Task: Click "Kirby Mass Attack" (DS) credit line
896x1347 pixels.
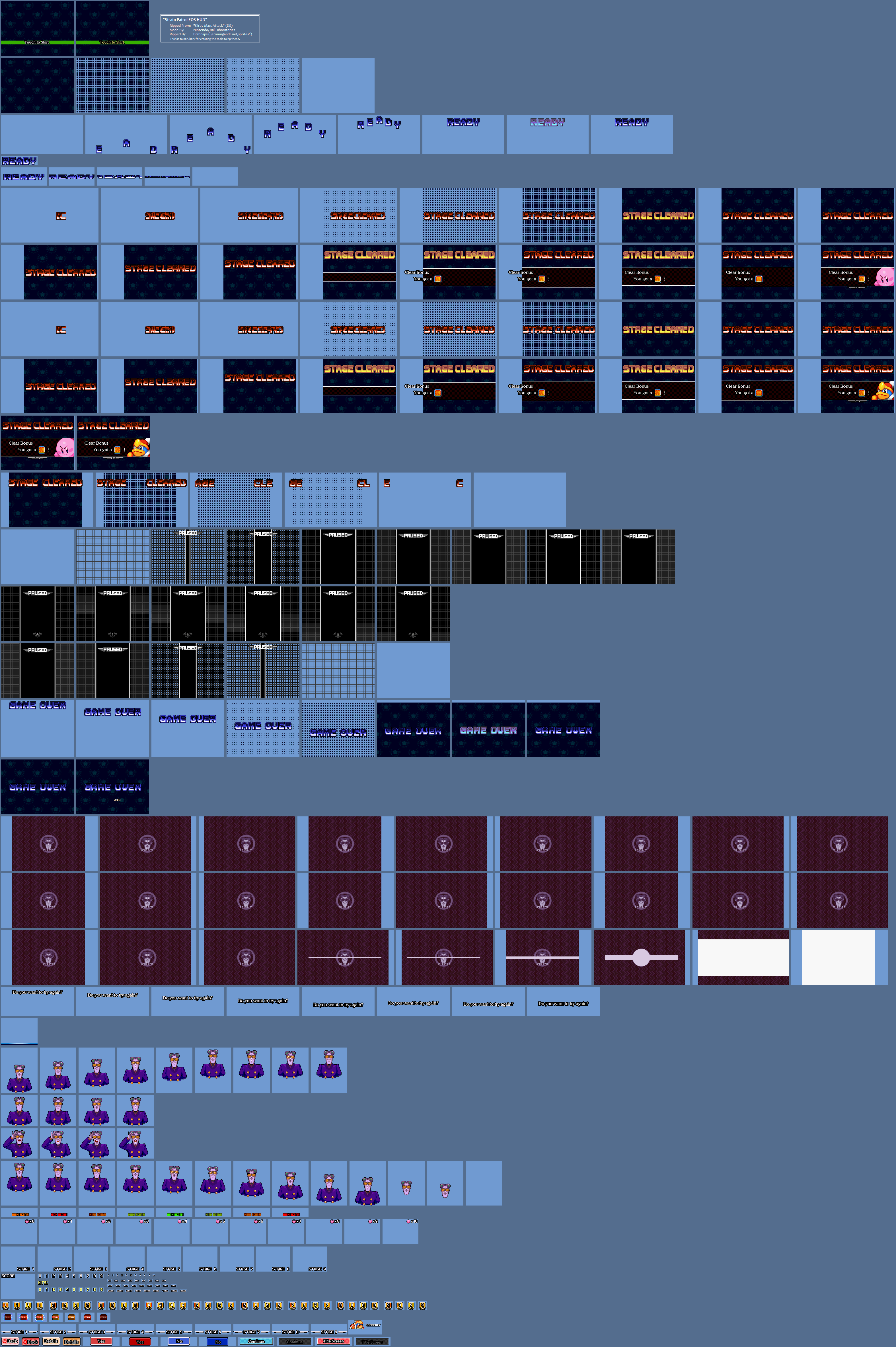Action: pos(213,26)
